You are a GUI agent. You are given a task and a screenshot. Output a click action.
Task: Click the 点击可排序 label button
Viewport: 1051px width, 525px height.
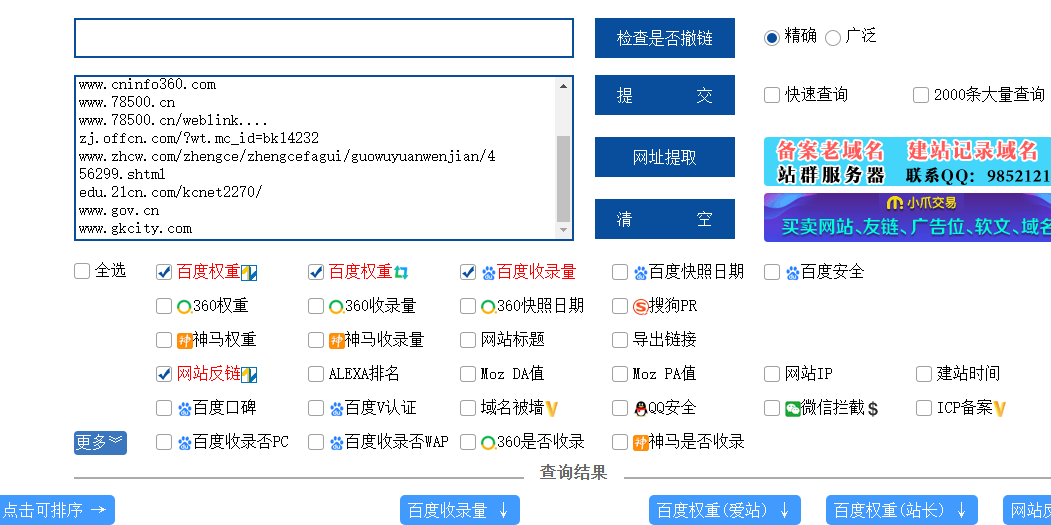[56, 510]
